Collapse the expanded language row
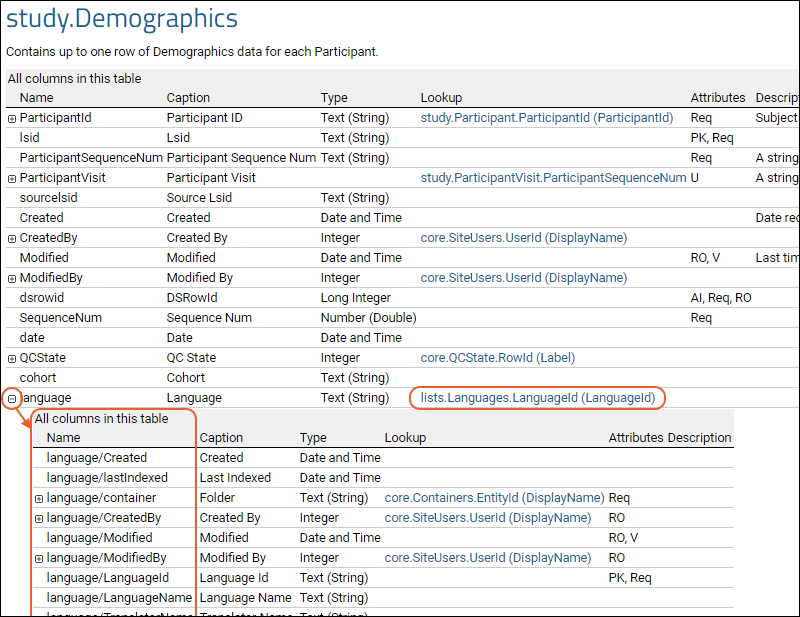Image resolution: width=800 pixels, height=617 pixels. 12,398
